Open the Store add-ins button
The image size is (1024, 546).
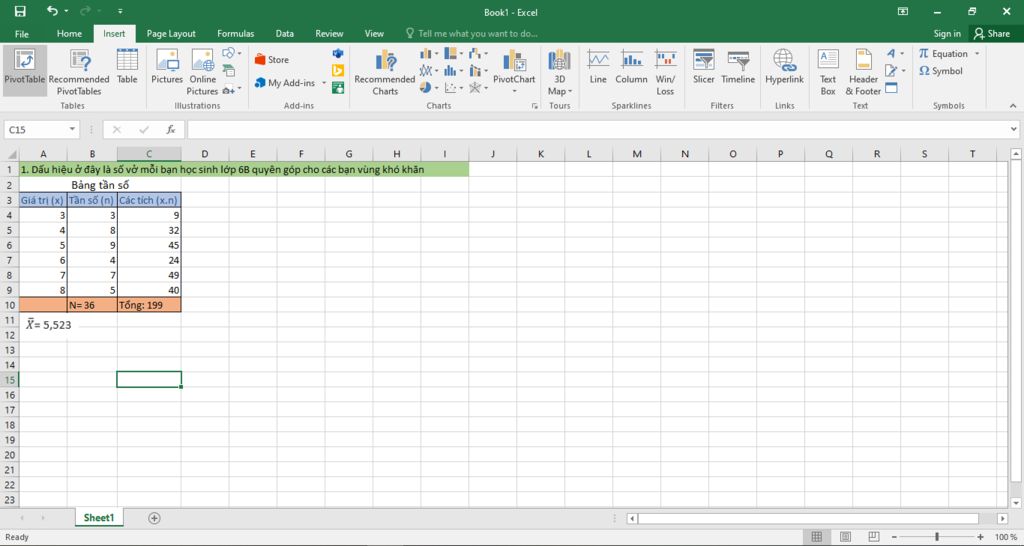click(272, 59)
